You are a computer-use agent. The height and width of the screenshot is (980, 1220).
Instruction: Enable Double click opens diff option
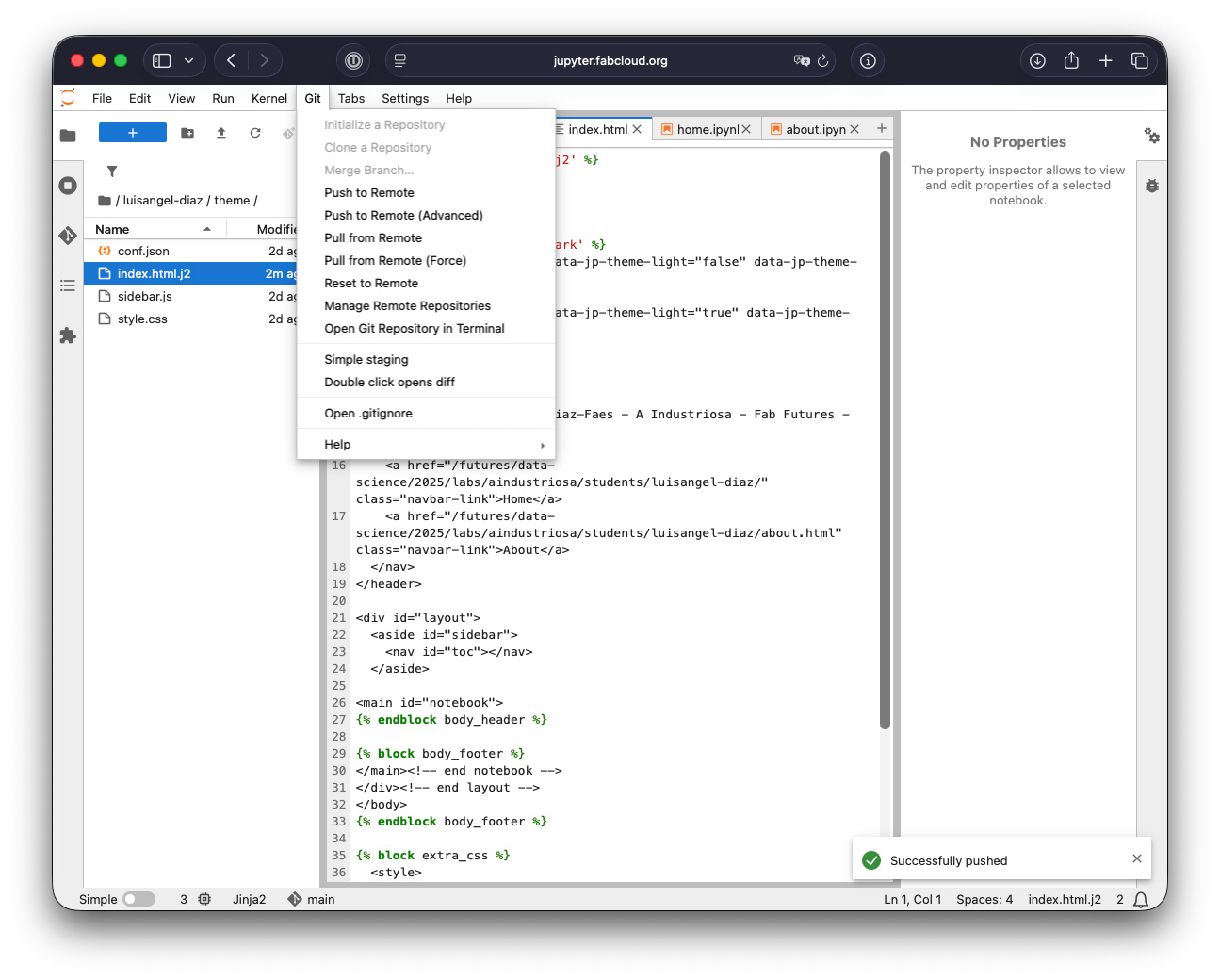point(389,382)
